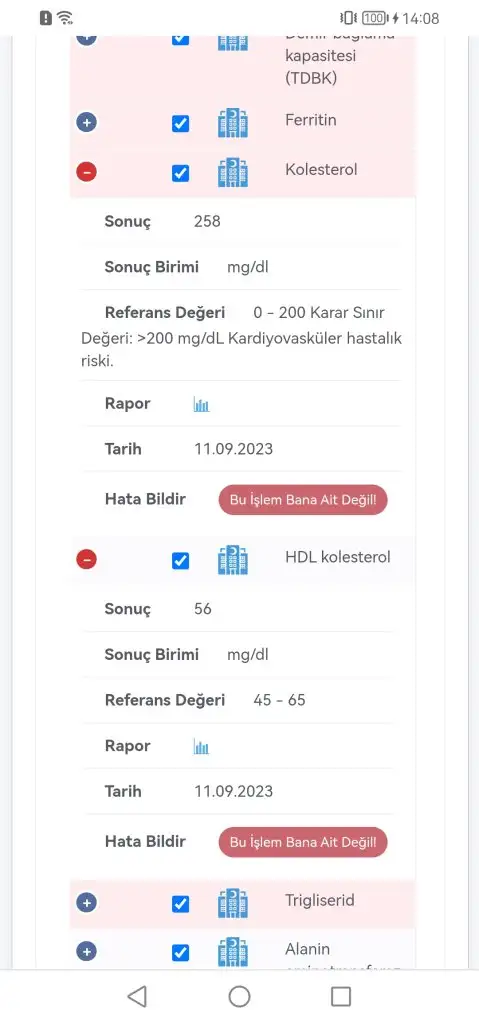This screenshot has width=479, height=1024.
Task: Open the Kolesterol report chart icon
Action: (201, 405)
